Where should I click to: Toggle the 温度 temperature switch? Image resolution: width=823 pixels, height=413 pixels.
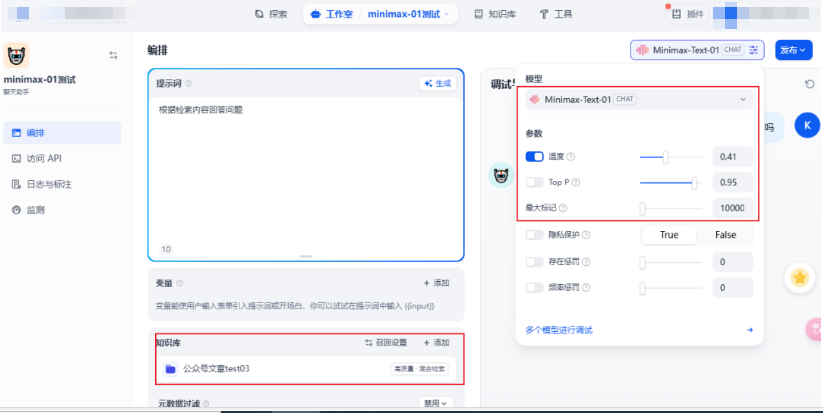tap(534, 156)
